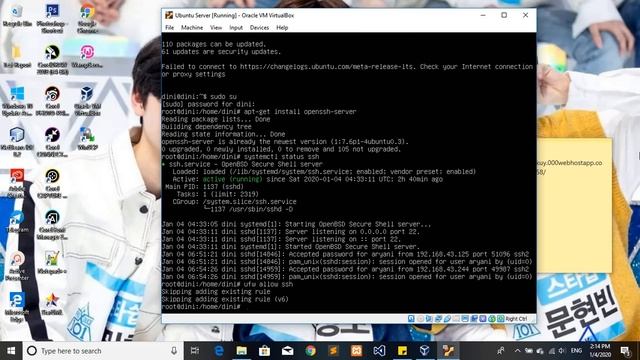Image resolution: width=640 pixels, height=360 pixels.
Task: Click the ENG language indicator
Action: click(x=576, y=351)
